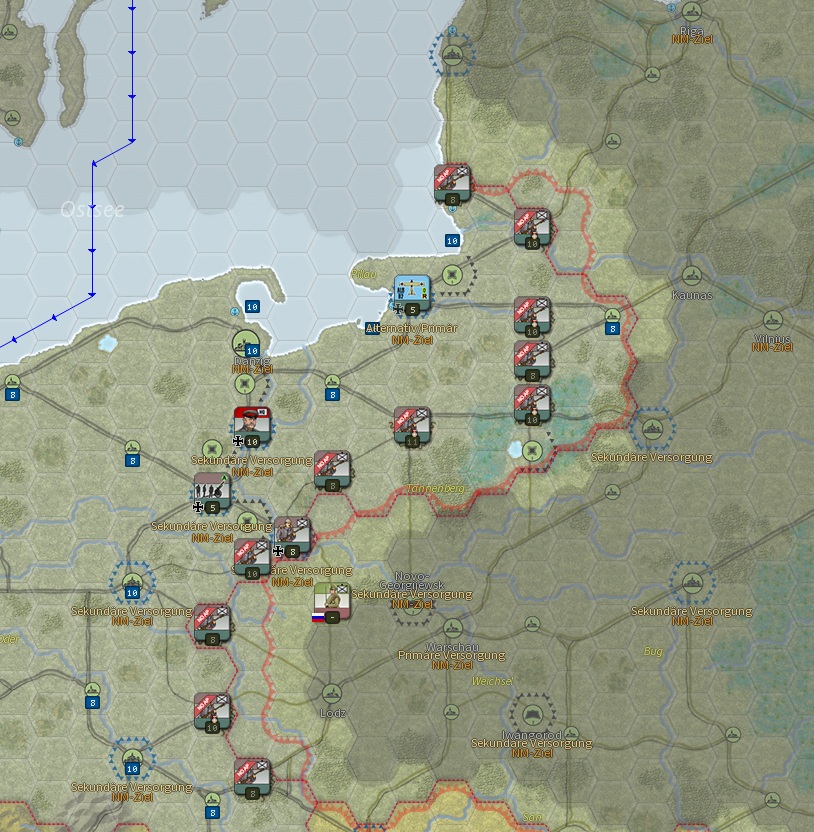Select the strength 8 infantry on the northern Baltic coast
This screenshot has width=814, height=832.
point(452,185)
